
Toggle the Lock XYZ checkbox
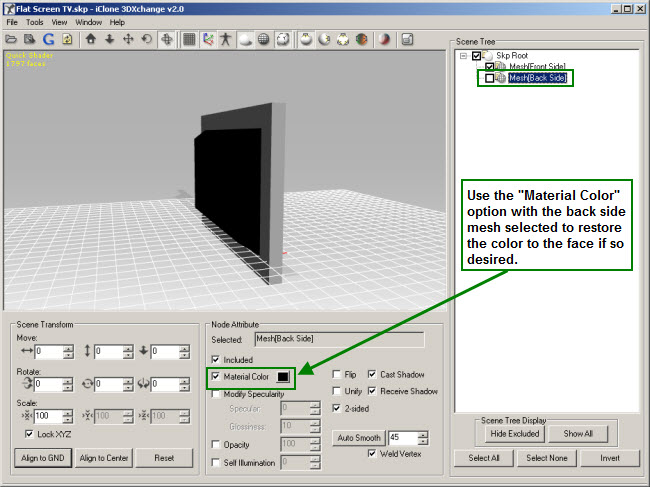point(29,434)
